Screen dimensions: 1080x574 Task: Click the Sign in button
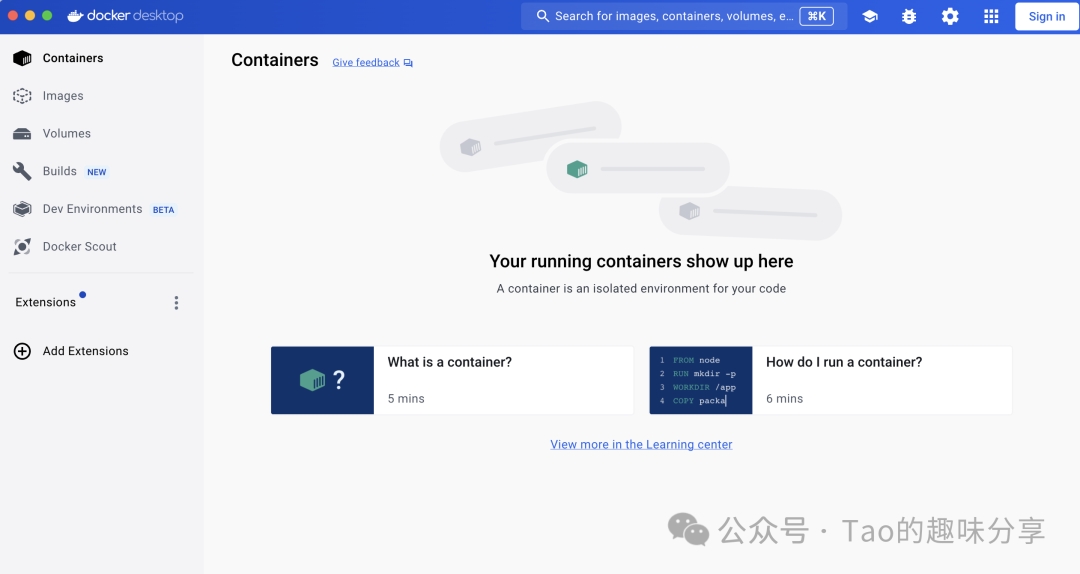tap(1046, 17)
